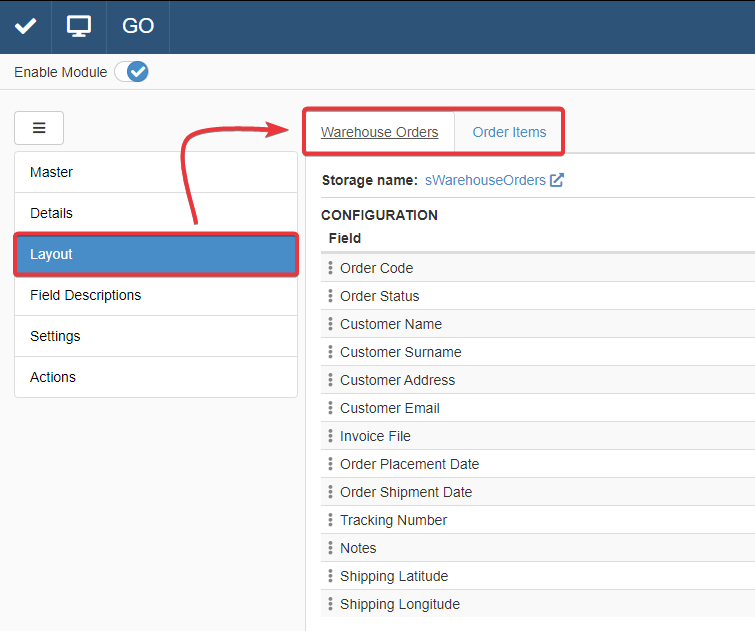Open the Actions section

(156, 377)
